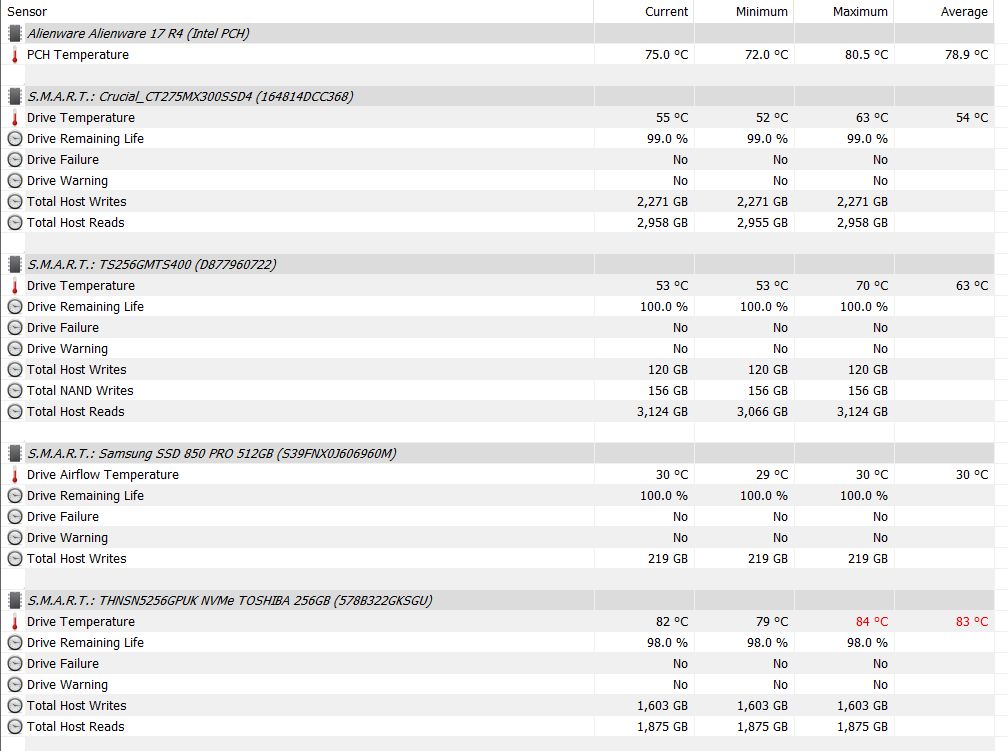Screen dimensions: 1008x751
Task: Click the Maximum column header
Action: [x=860, y=12]
